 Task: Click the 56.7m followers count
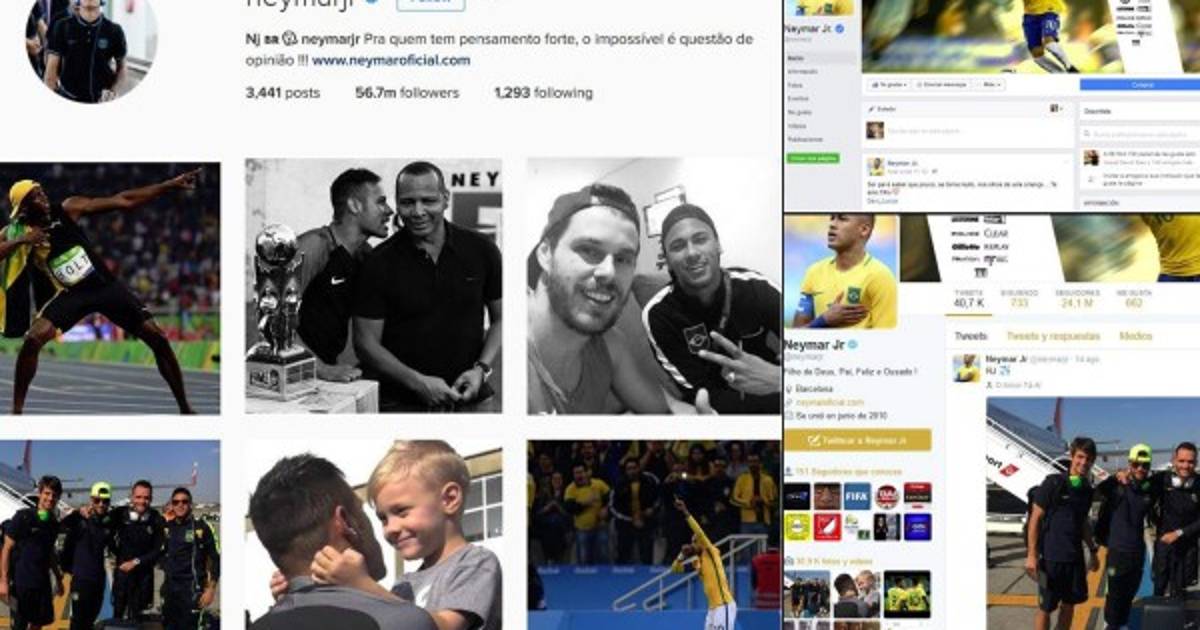point(407,93)
